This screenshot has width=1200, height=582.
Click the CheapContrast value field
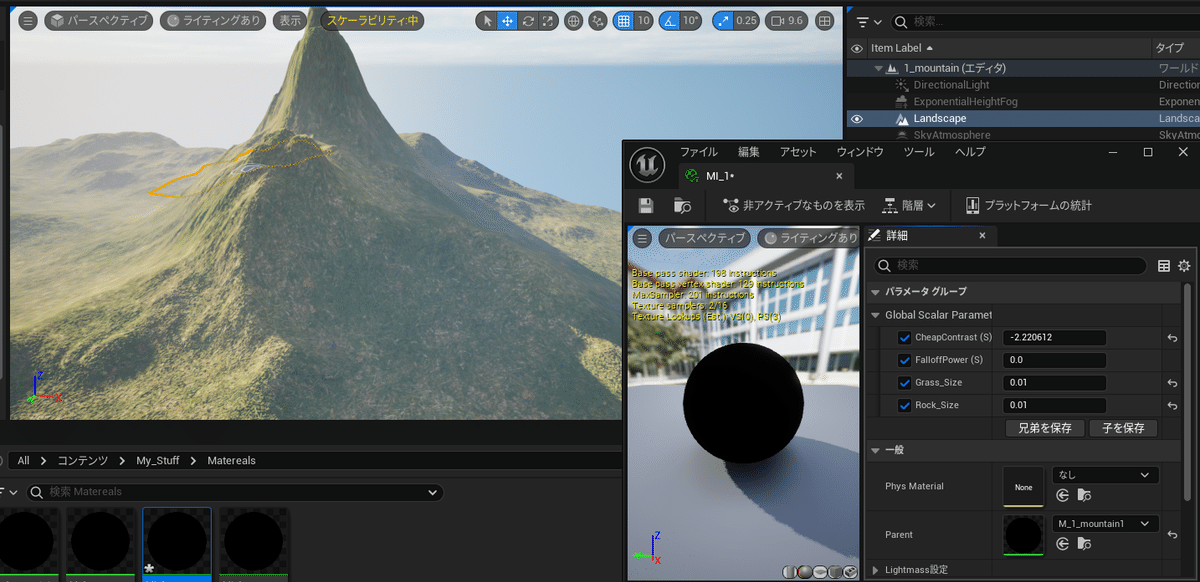(x=1055, y=338)
